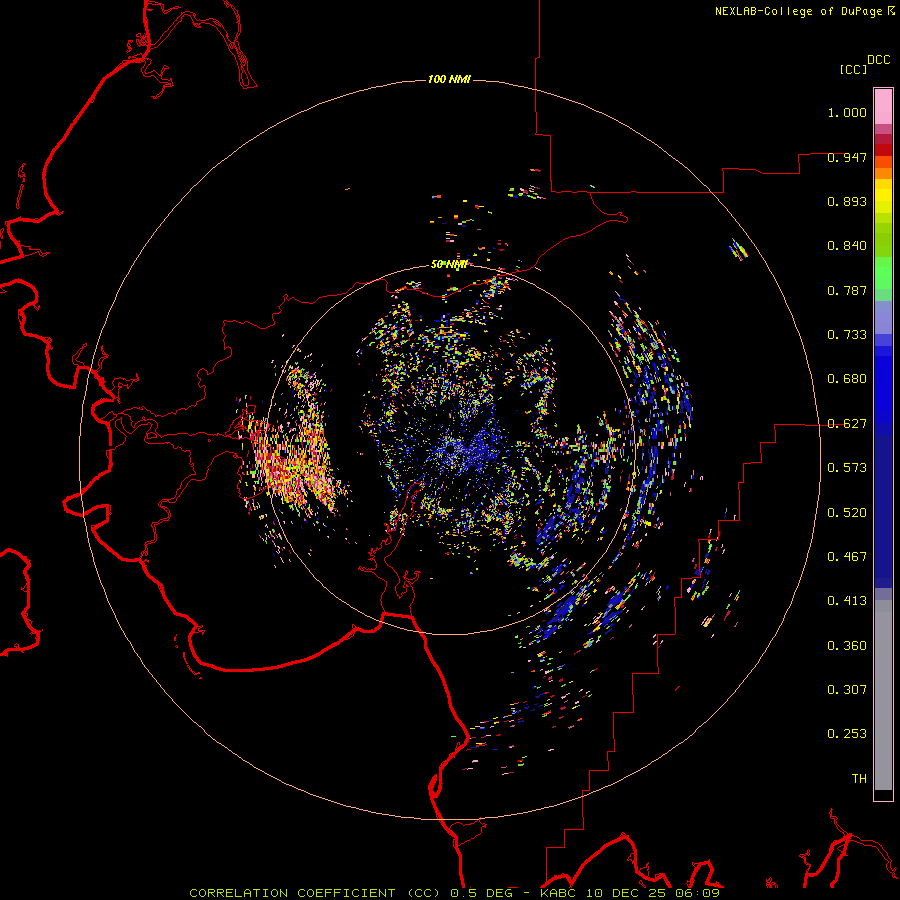Click the 0.5 DEG elevation text in caption
Viewport: 900px width, 900px height.
(x=482, y=893)
